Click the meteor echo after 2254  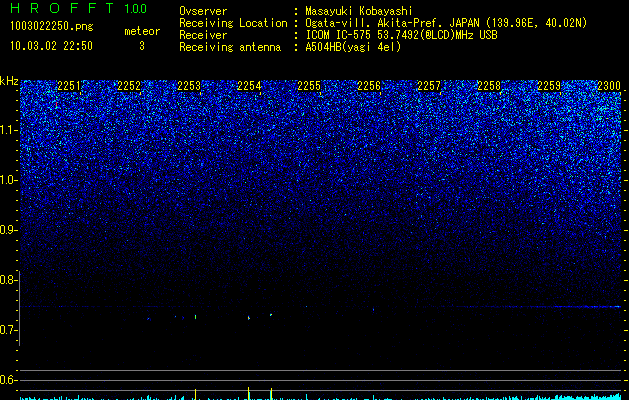tap(271, 315)
